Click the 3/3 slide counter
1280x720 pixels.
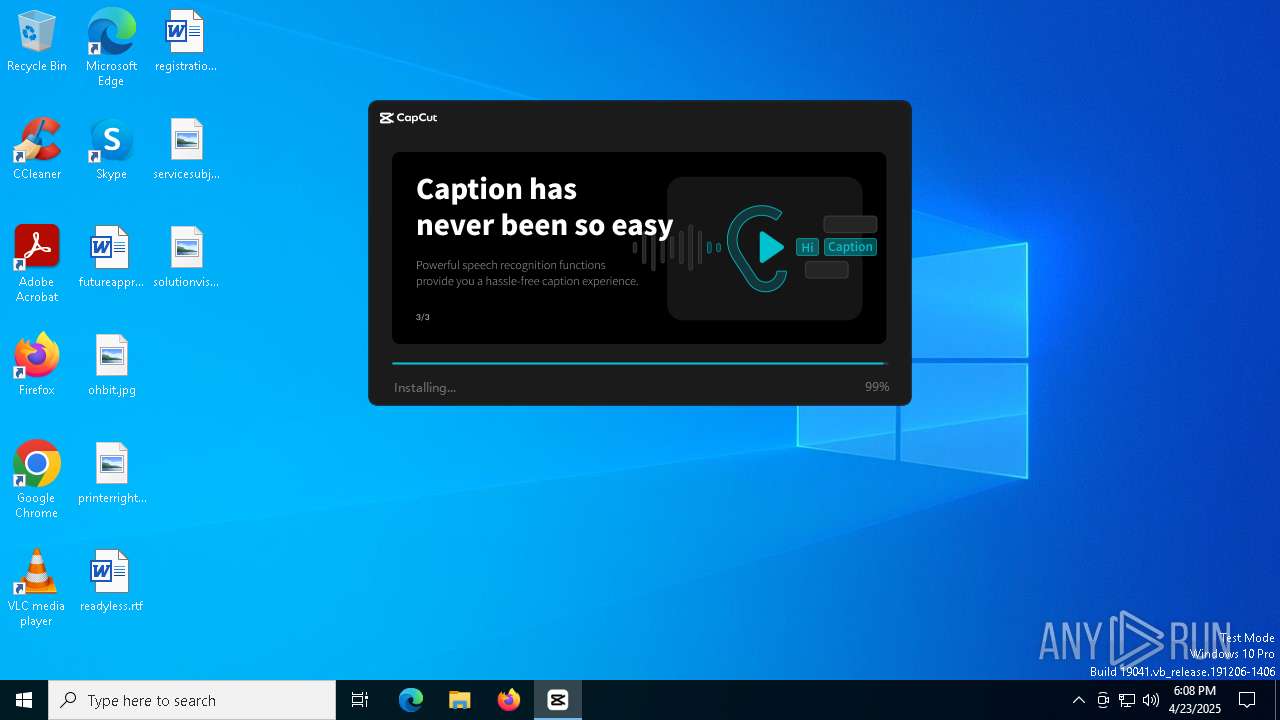(423, 317)
